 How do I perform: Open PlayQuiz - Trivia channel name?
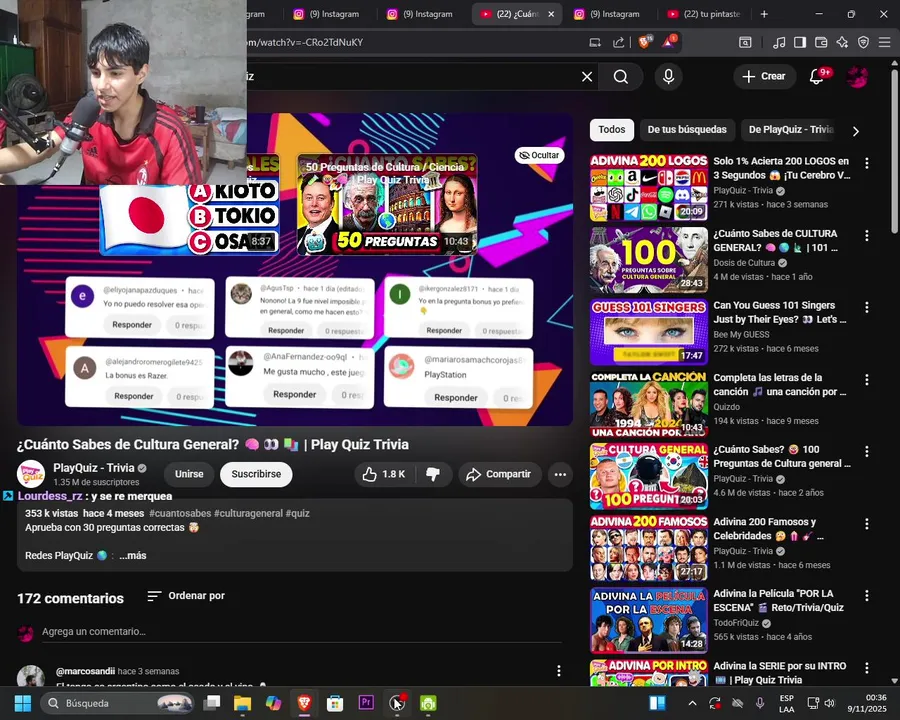[x=94, y=468]
